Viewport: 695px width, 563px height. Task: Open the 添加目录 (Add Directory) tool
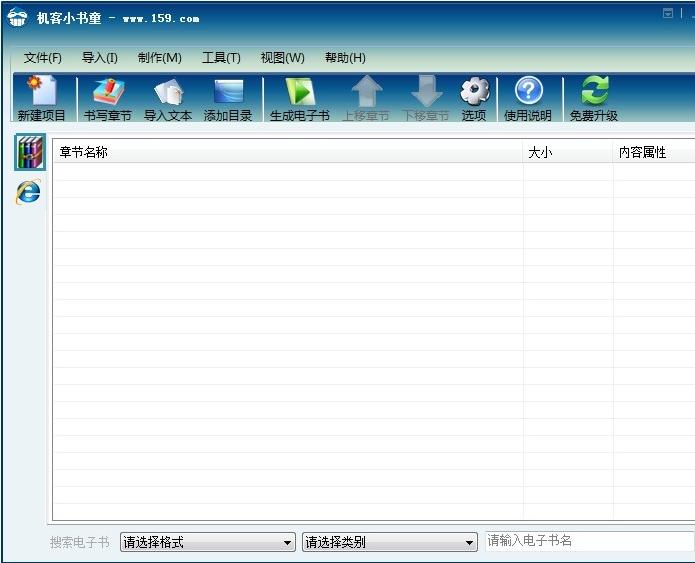(x=228, y=98)
